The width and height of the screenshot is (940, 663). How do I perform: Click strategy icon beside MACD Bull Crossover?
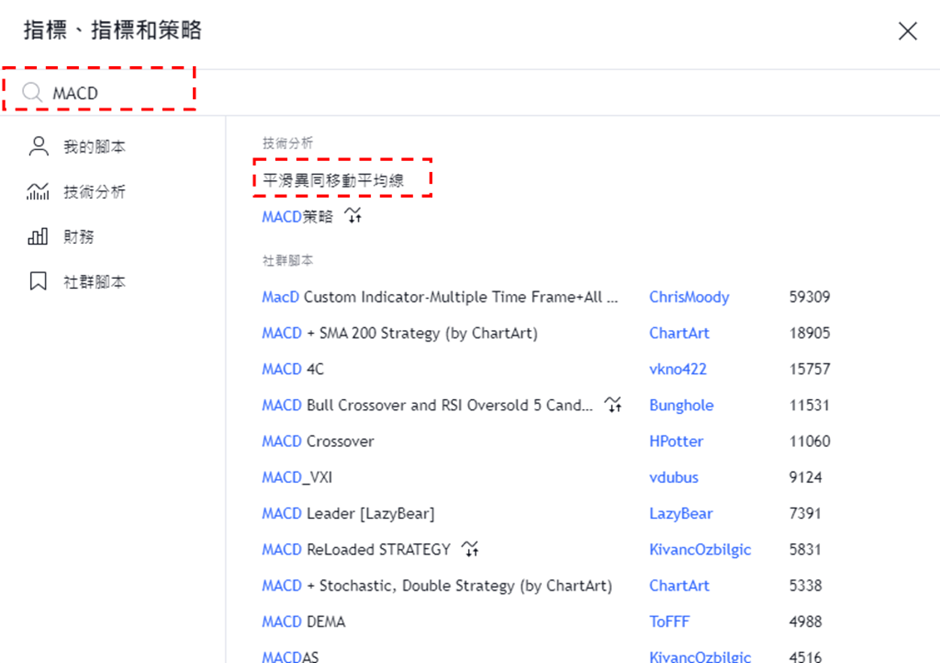coord(613,405)
